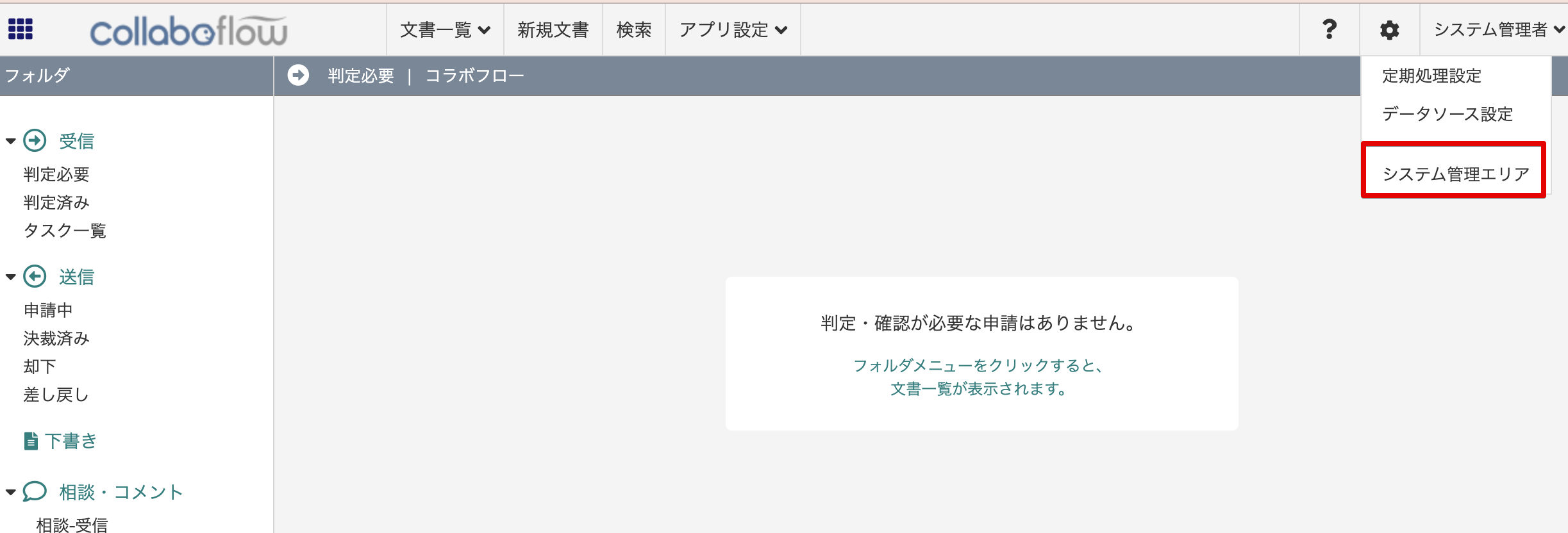Collapse the 送信 folder tree

11,277
